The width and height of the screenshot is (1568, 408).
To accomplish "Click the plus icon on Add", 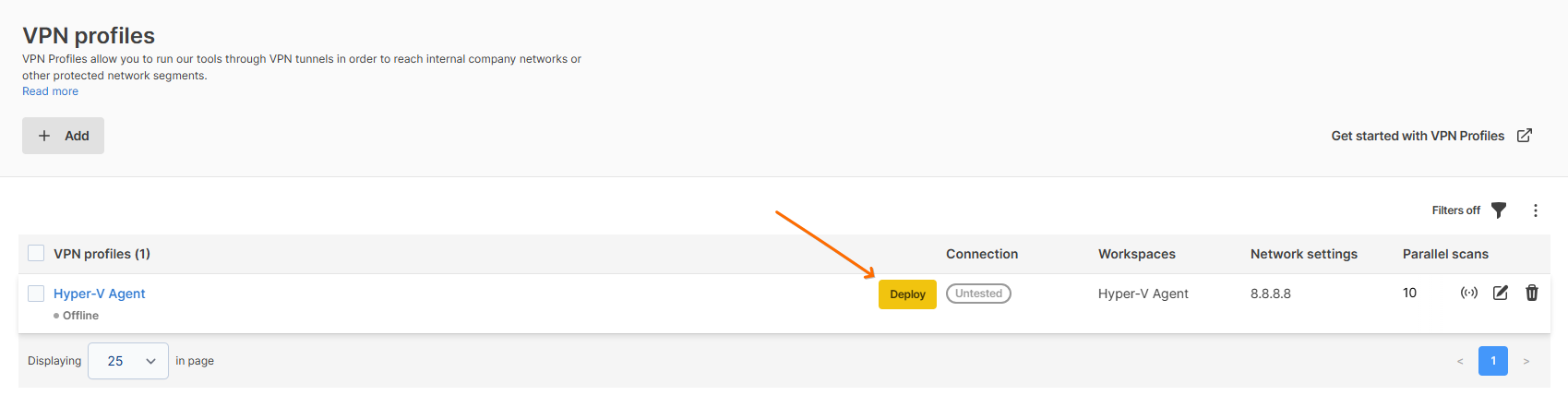I will point(44,136).
